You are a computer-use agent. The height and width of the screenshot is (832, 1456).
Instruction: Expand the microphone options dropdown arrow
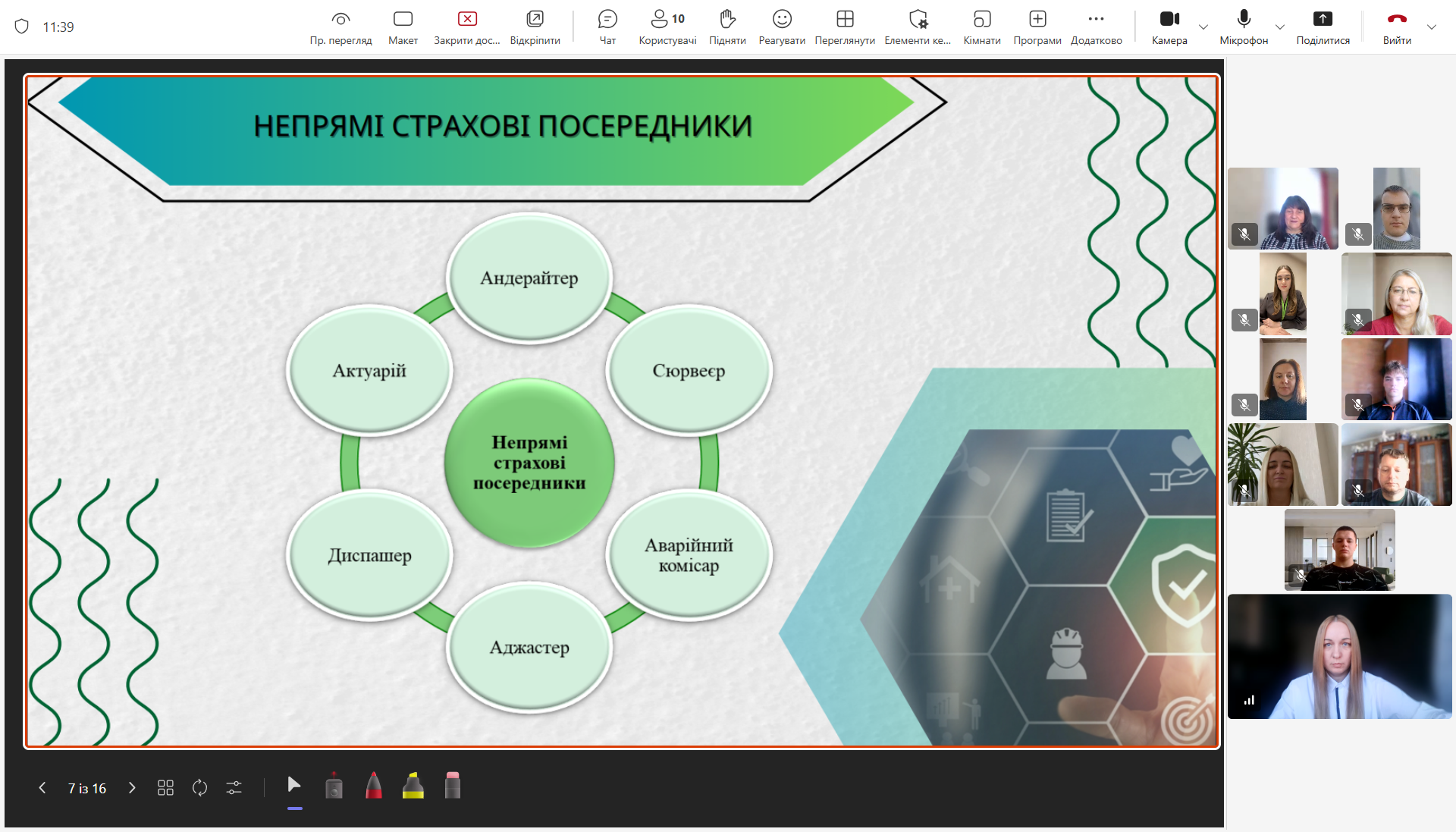[1280, 27]
